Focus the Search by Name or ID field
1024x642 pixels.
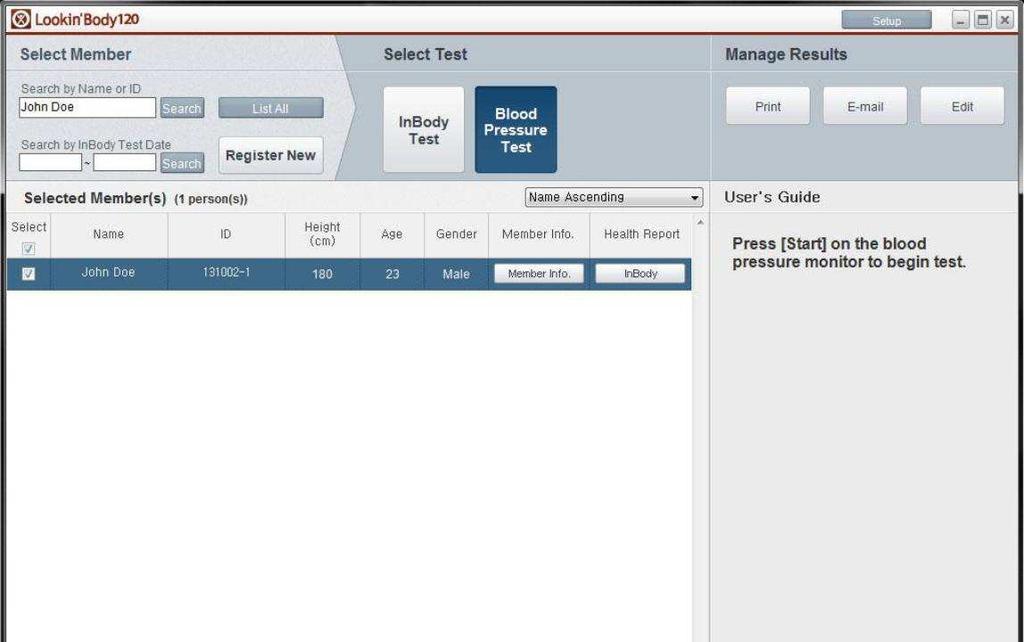tap(88, 107)
